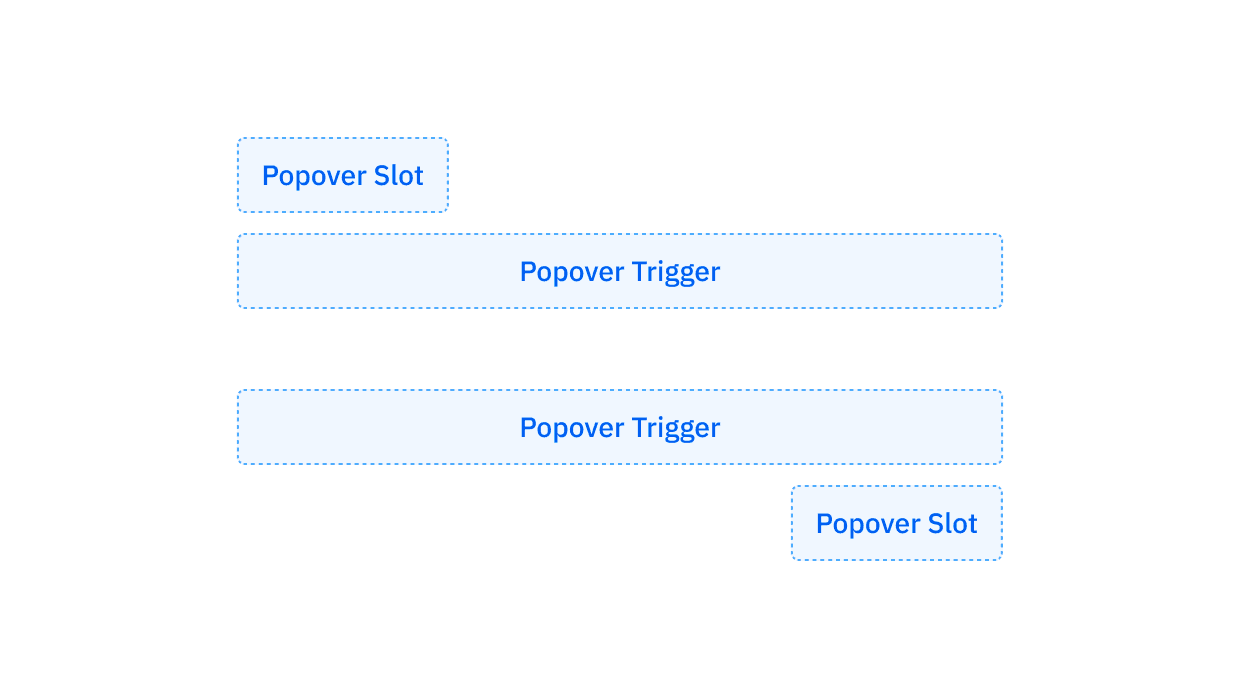Open the right-aligned Popover Slot below the trigger

click(896, 523)
